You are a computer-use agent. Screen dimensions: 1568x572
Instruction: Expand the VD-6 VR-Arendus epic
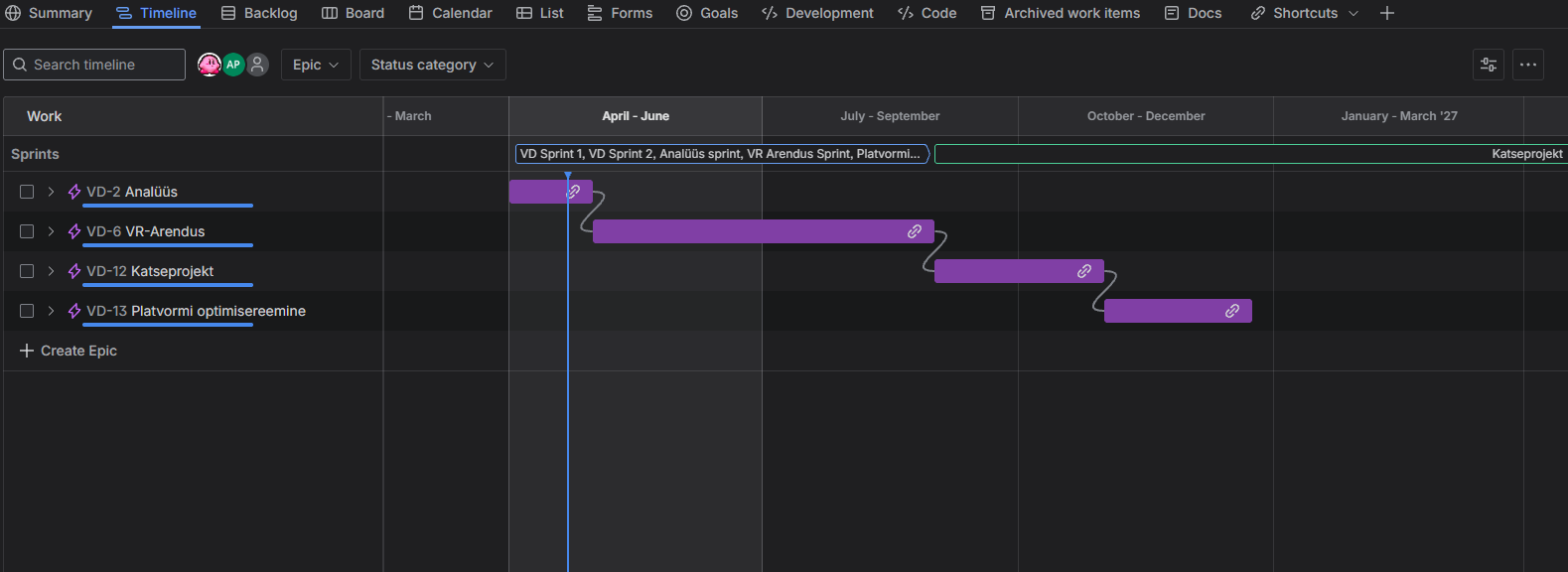(51, 231)
